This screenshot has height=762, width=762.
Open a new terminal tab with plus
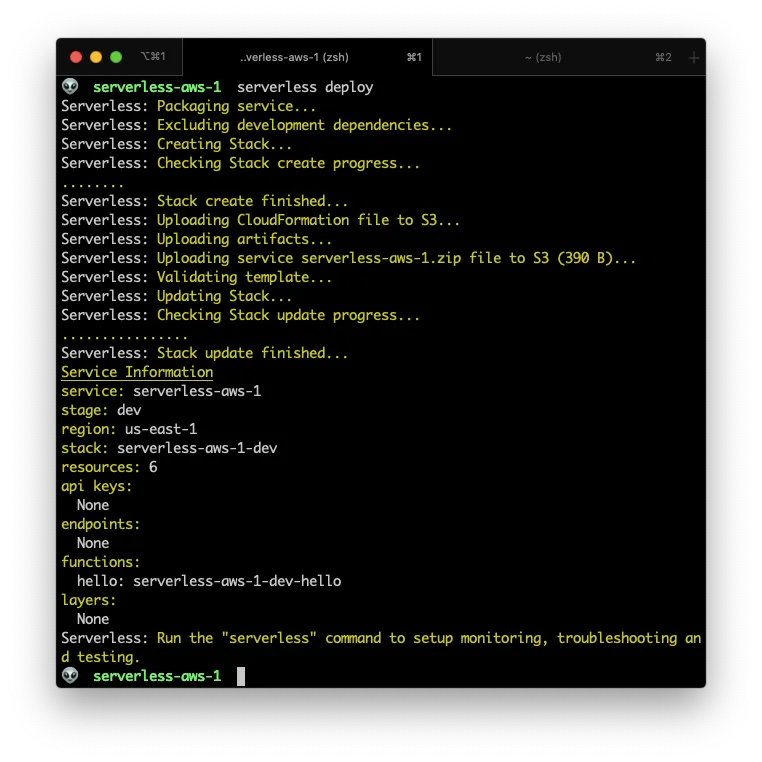pyautogui.click(x=693, y=57)
